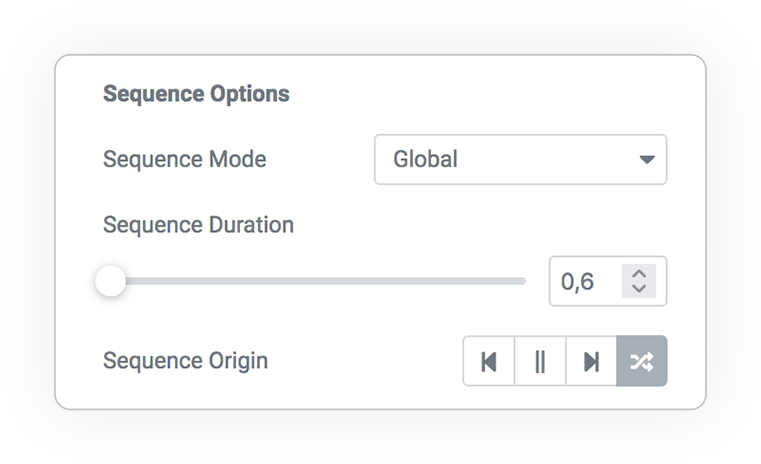Click the Sequence Mode label
This screenshot has height=464, width=761.
[184, 160]
